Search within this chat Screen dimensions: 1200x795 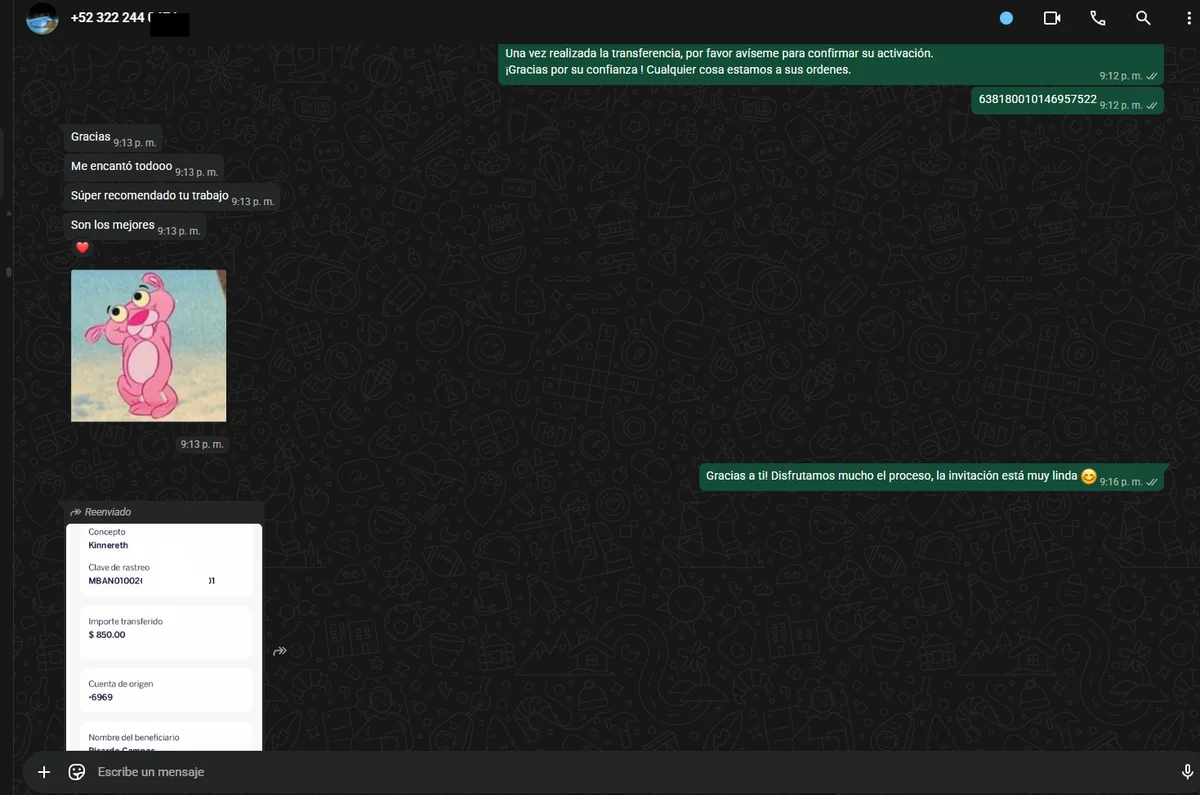point(1143,18)
